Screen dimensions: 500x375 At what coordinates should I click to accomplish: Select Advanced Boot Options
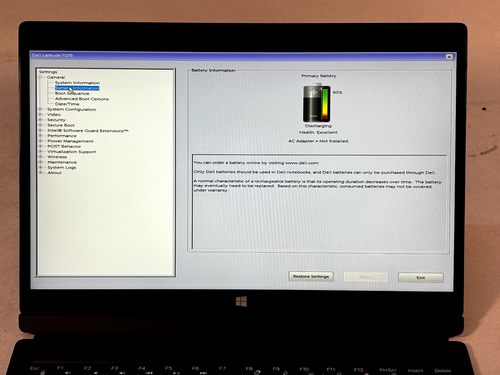82,99
